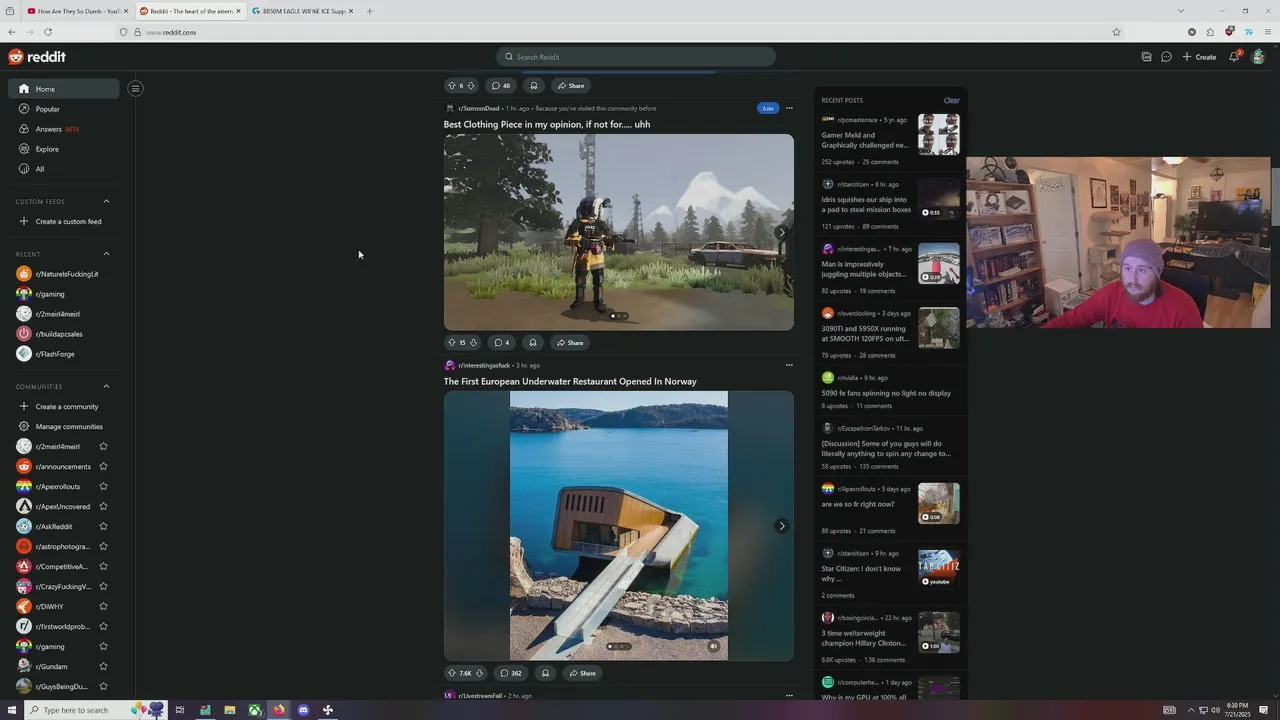Favorite r/gaming community with star
Viewport: 1280px width, 720px height.
pos(103,646)
